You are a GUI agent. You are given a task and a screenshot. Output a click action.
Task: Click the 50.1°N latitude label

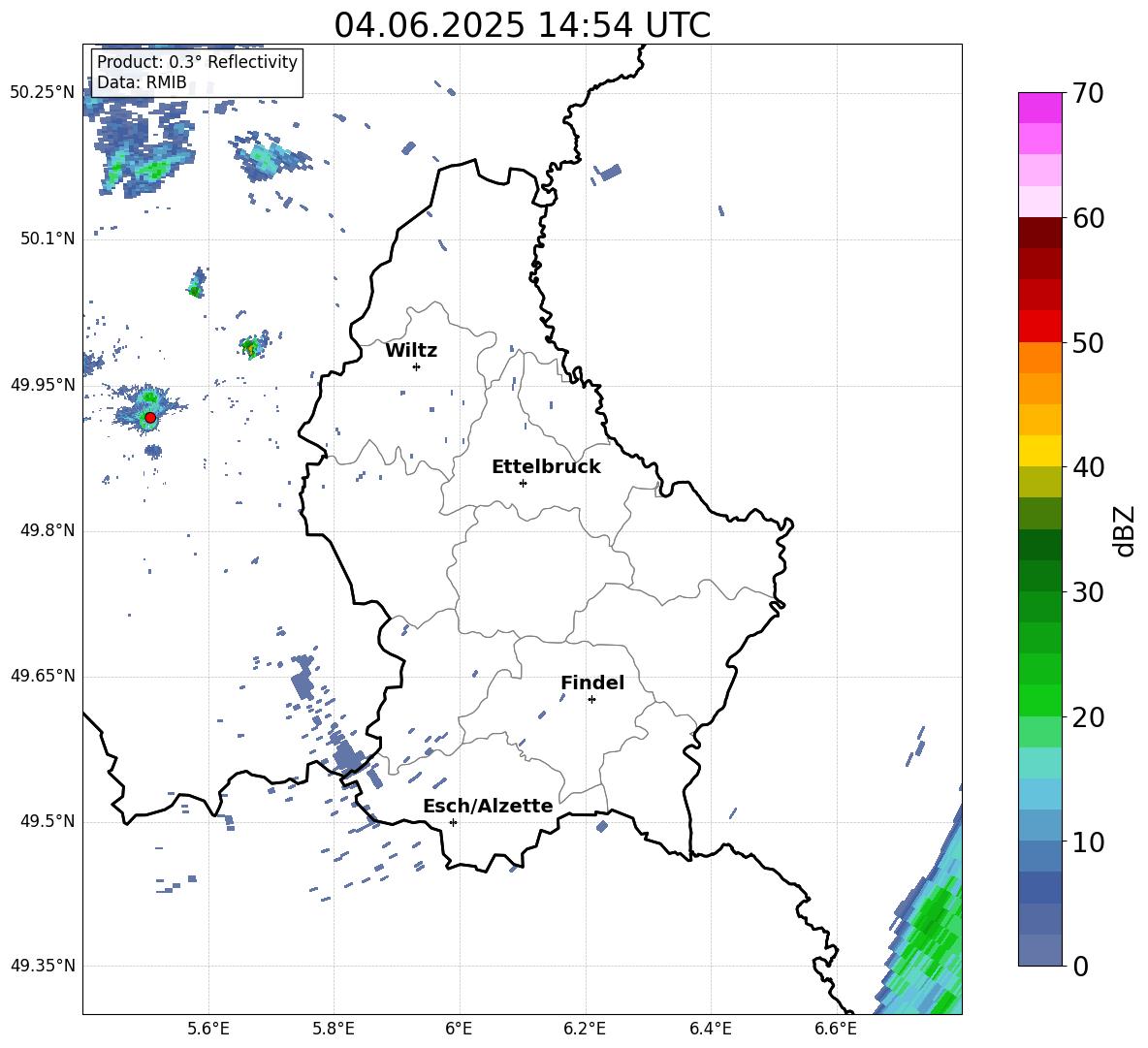click(x=48, y=239)
